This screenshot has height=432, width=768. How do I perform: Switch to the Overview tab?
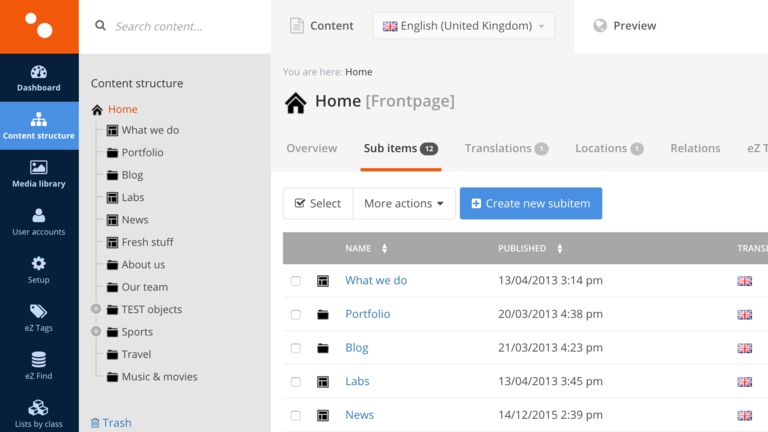pyautogui.click(x=312, y=148)
